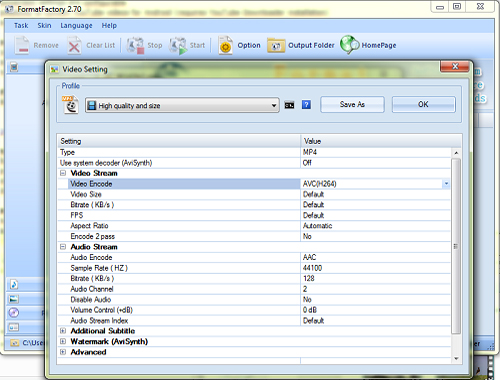This screenshot has width=500, height=380.
Task: Open the Video category icon at sidebar top
Action: (14, 67)
